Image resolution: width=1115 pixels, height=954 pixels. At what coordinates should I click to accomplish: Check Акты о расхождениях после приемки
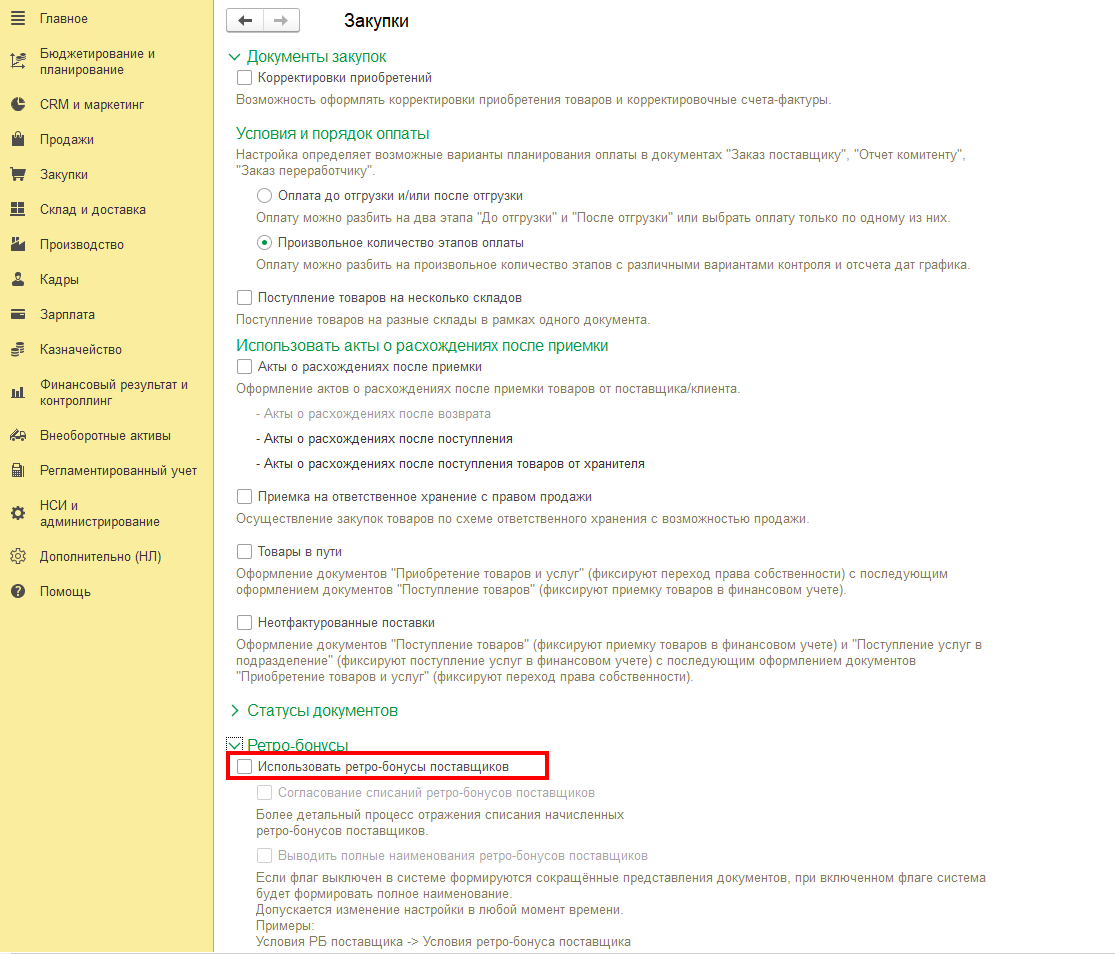(x=245, y=367)
